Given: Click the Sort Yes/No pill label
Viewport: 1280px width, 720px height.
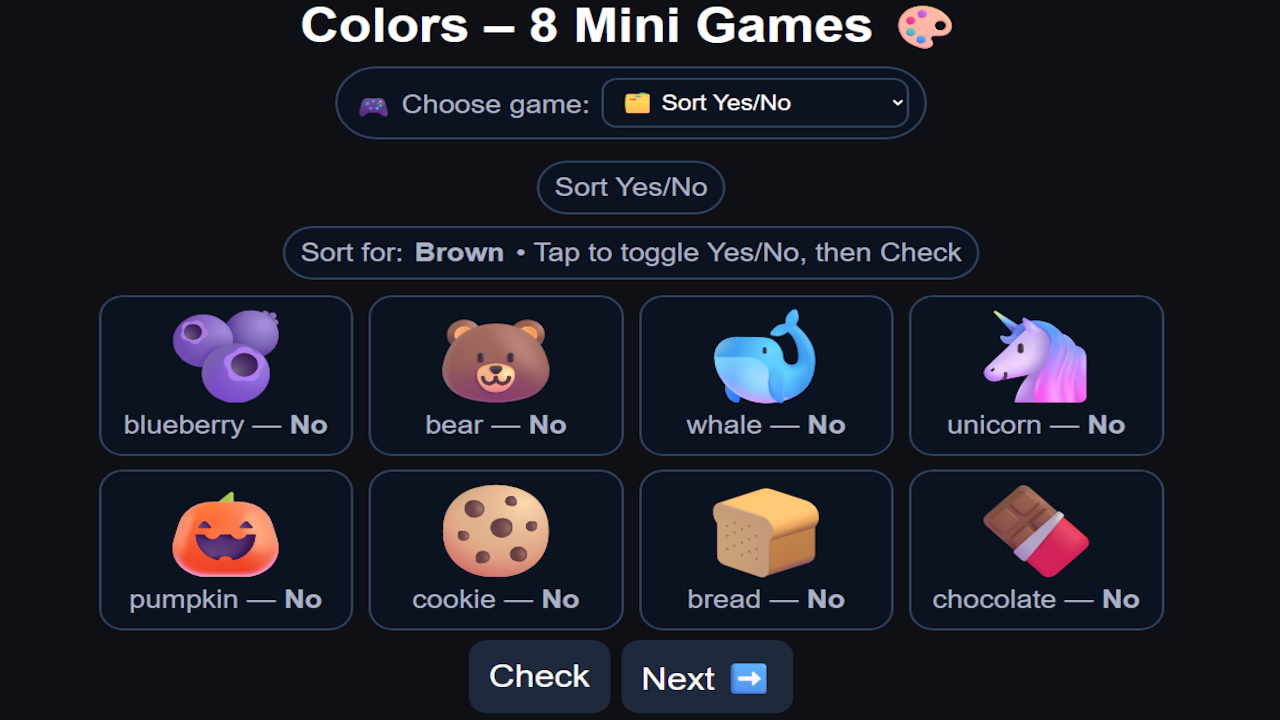Looking at the screenshot, I should (x=631, y=187).
